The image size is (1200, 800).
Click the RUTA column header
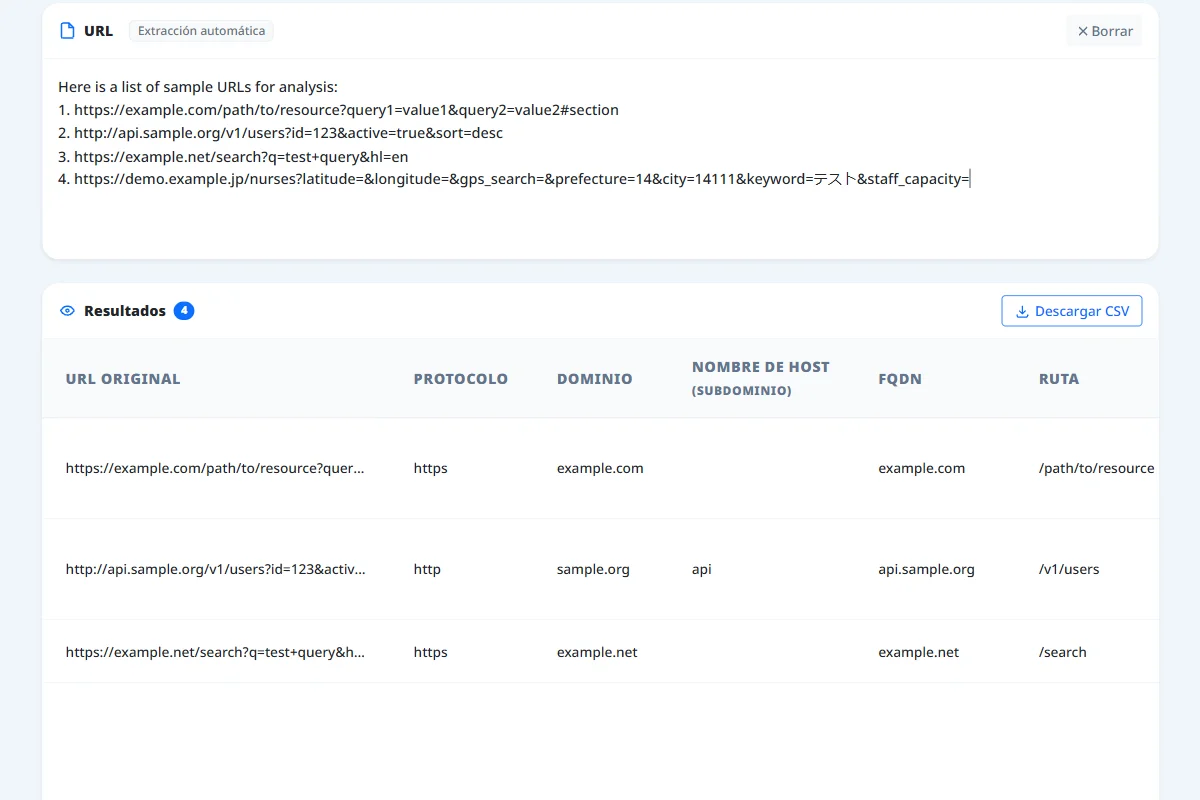tap(1059, 379)
